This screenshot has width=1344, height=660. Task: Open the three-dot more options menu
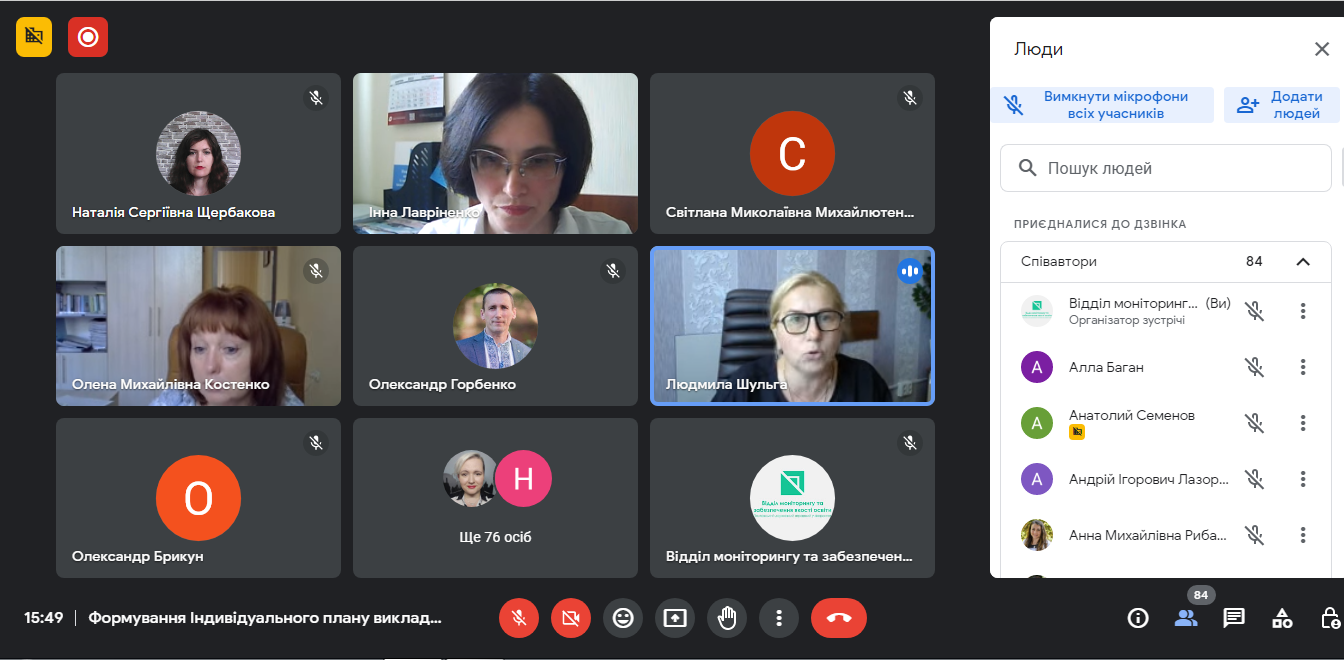779,618
